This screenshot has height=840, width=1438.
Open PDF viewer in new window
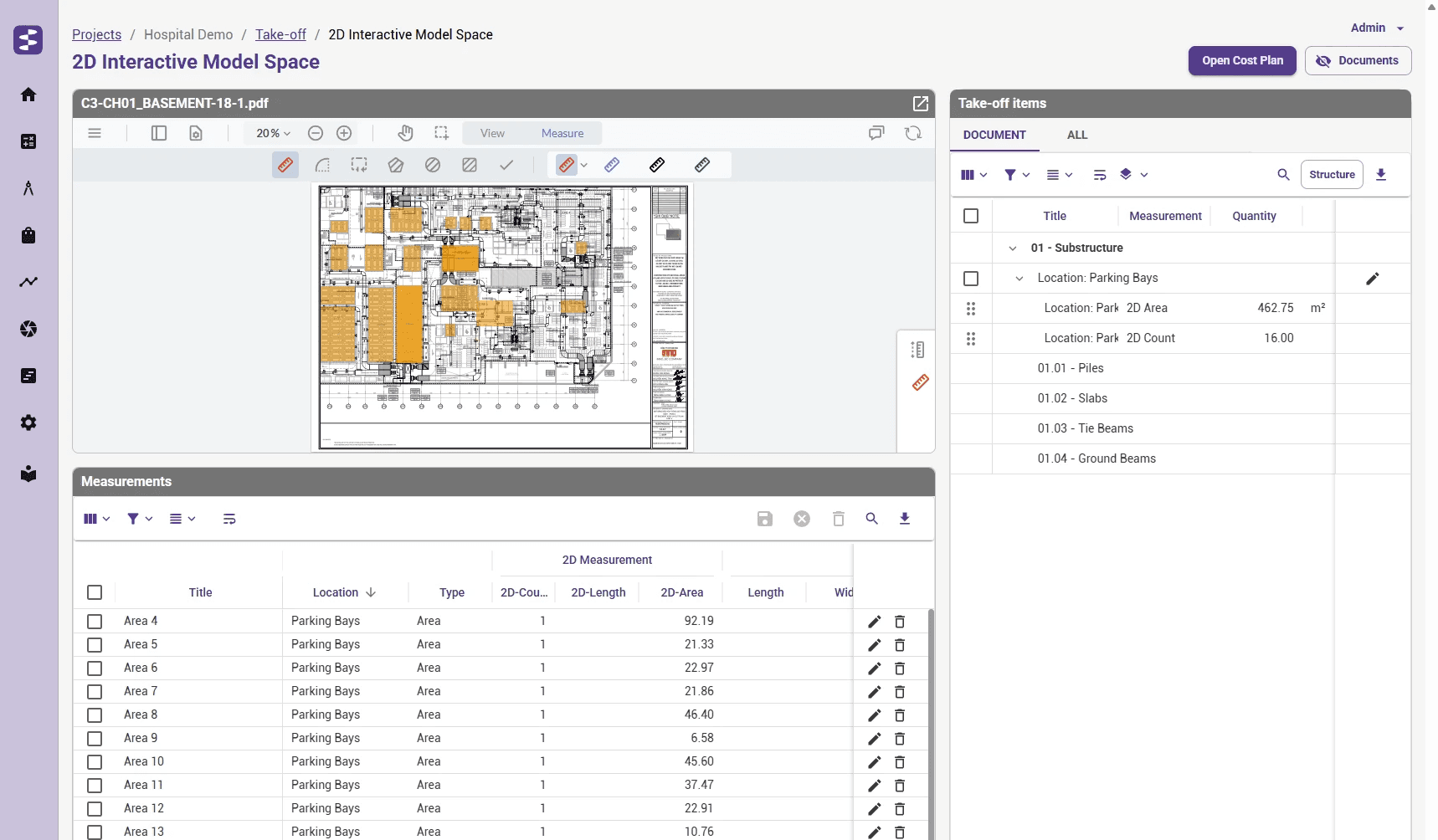(920, 103)
